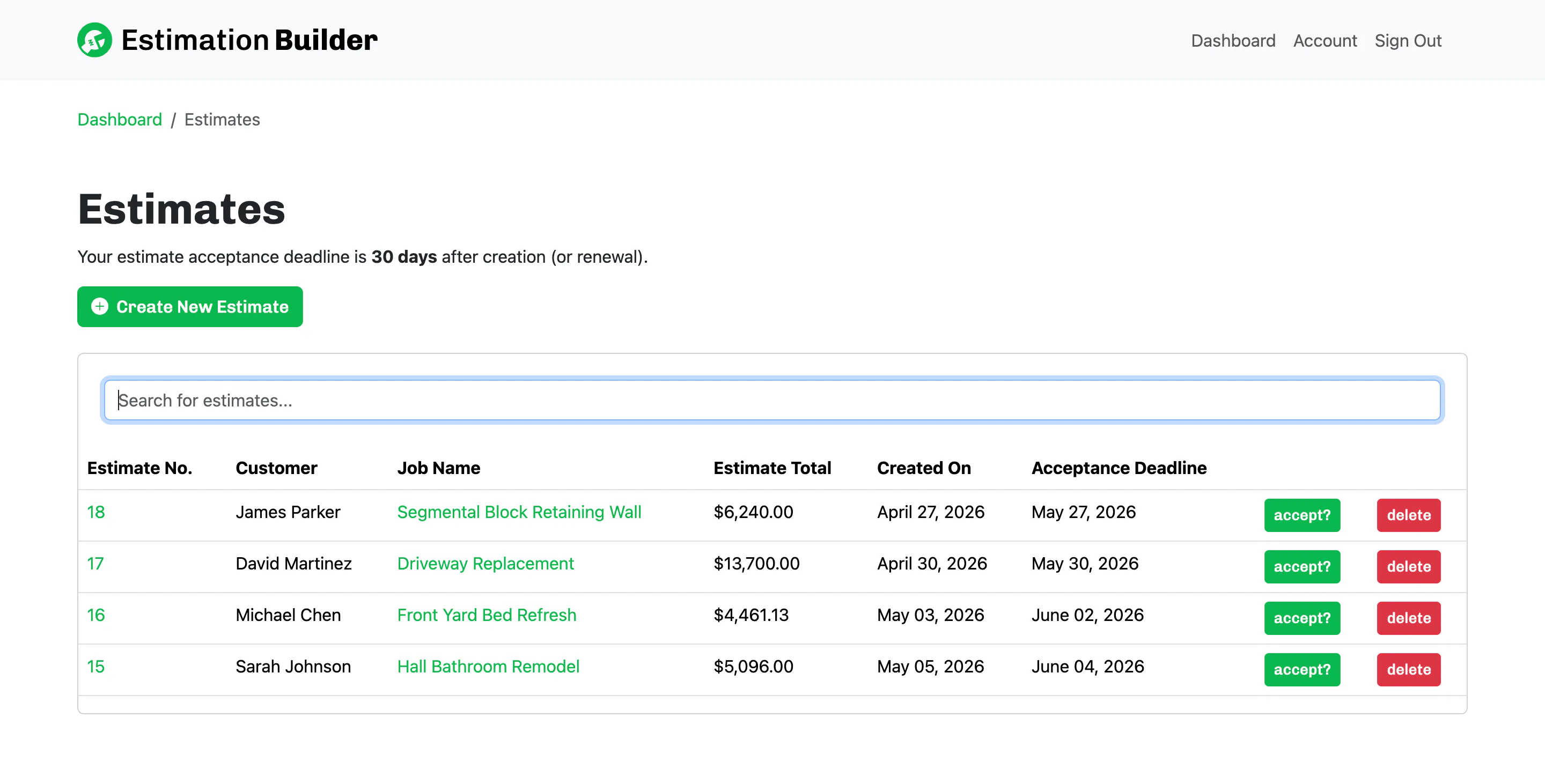1545x784 pixels.
Task: Click the Customer column header
Action: click(x=276, y=468)
